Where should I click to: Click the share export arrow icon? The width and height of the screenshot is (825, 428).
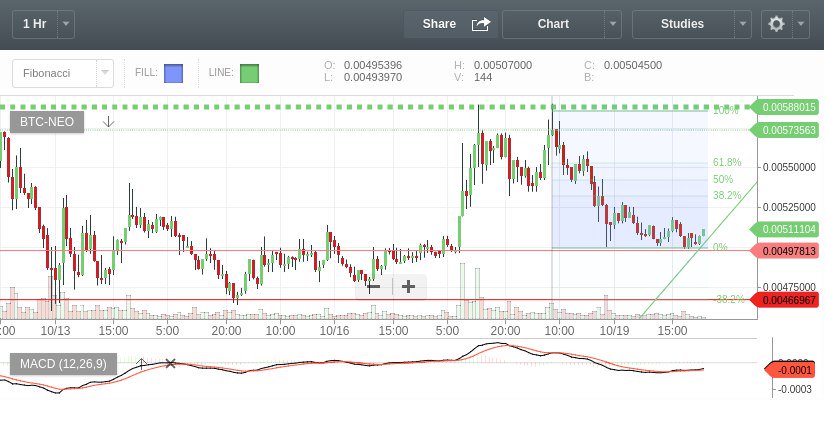click(x=480, y=24)
